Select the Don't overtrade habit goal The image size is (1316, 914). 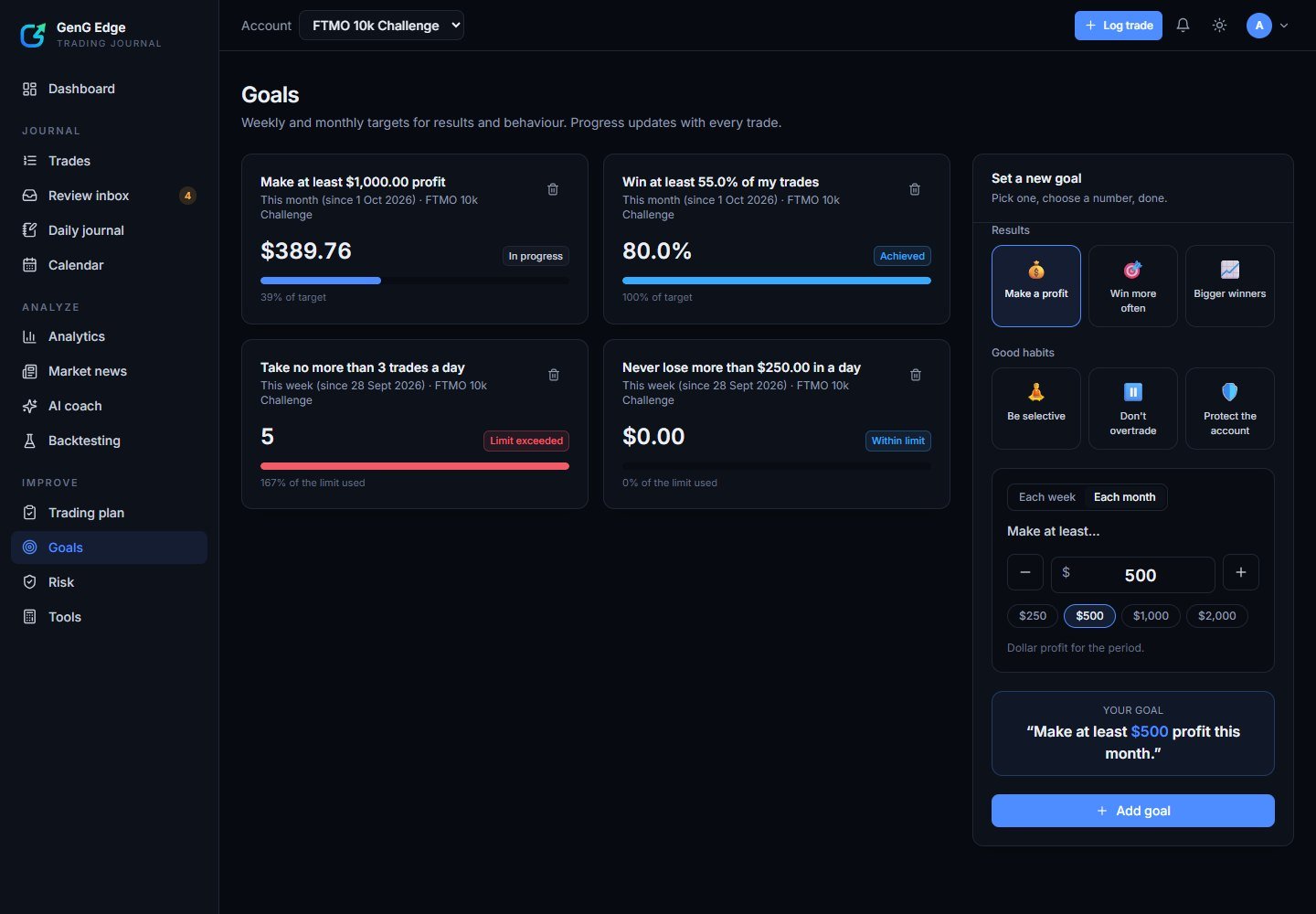click(1133, 409)
